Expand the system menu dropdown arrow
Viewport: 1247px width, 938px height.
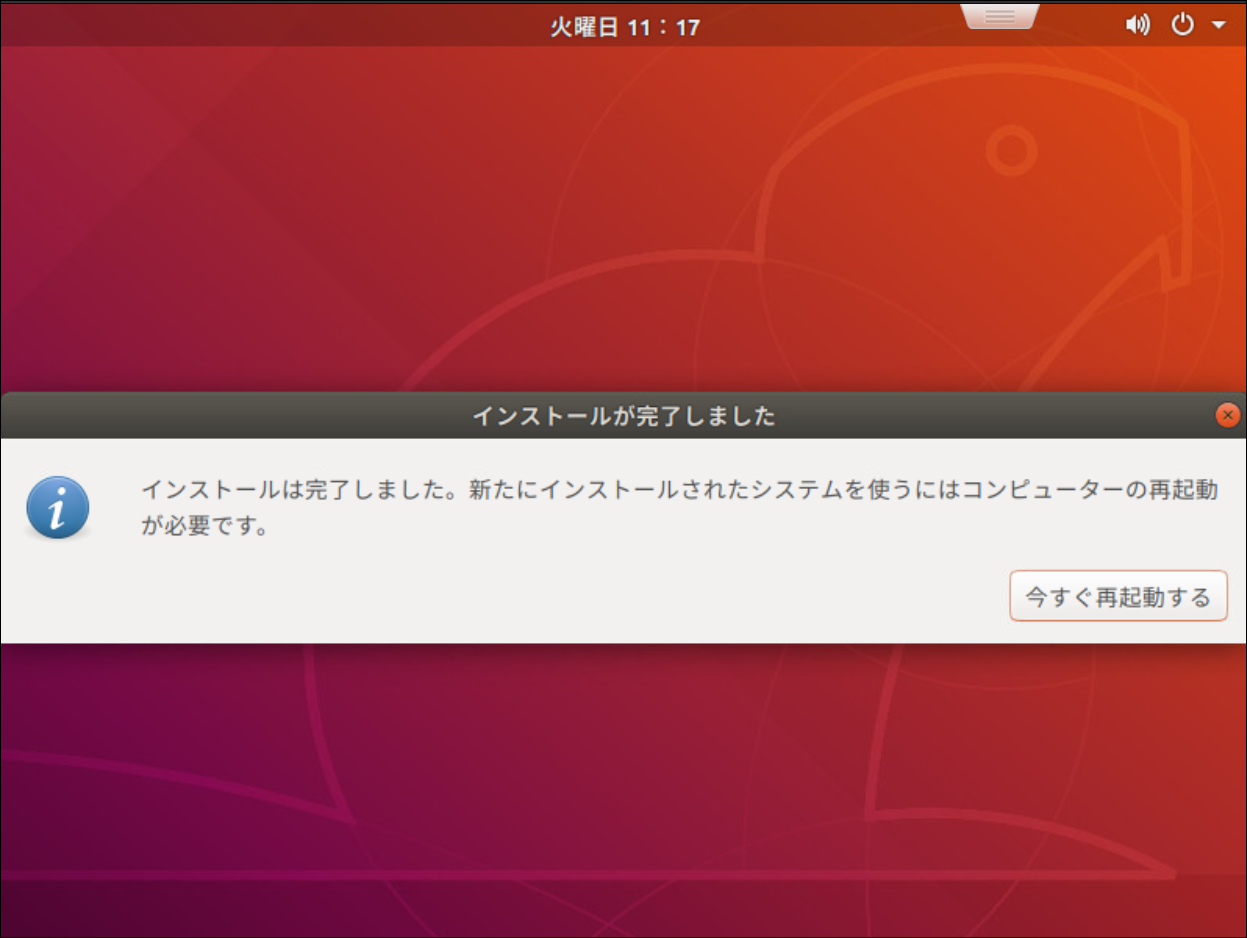pyautogui.click(x=1218, y=26)
